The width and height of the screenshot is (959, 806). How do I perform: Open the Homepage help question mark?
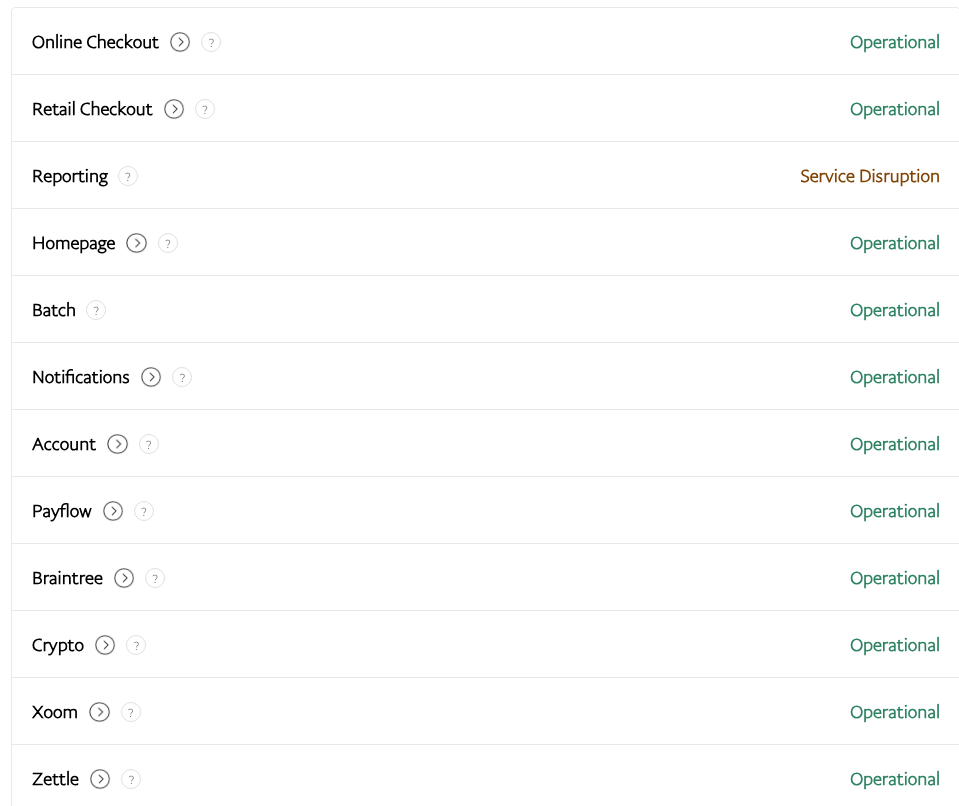pyautogui.click(x=168, y=243)
